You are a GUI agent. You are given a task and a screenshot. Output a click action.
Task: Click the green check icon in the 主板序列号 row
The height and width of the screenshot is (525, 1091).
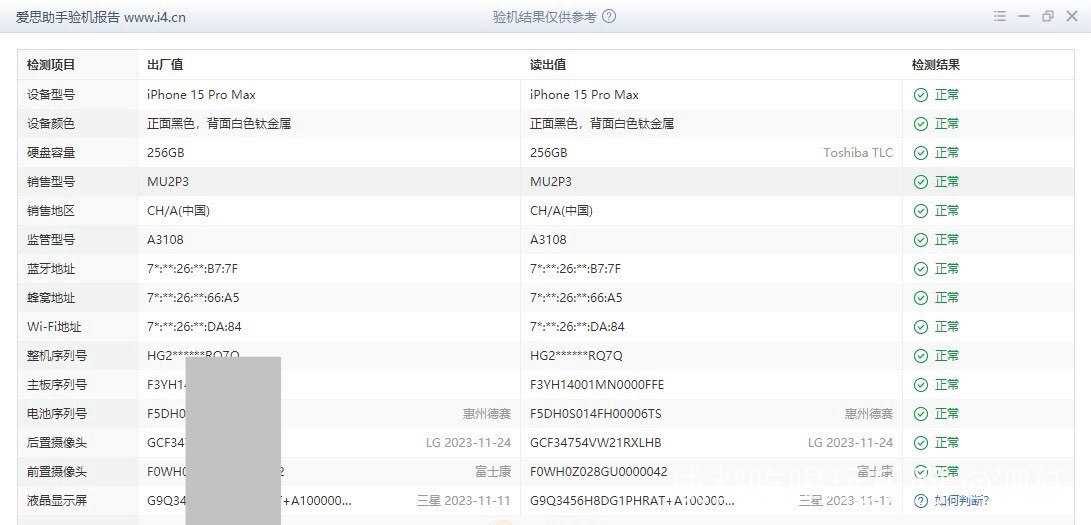click(x=921, y=385)
